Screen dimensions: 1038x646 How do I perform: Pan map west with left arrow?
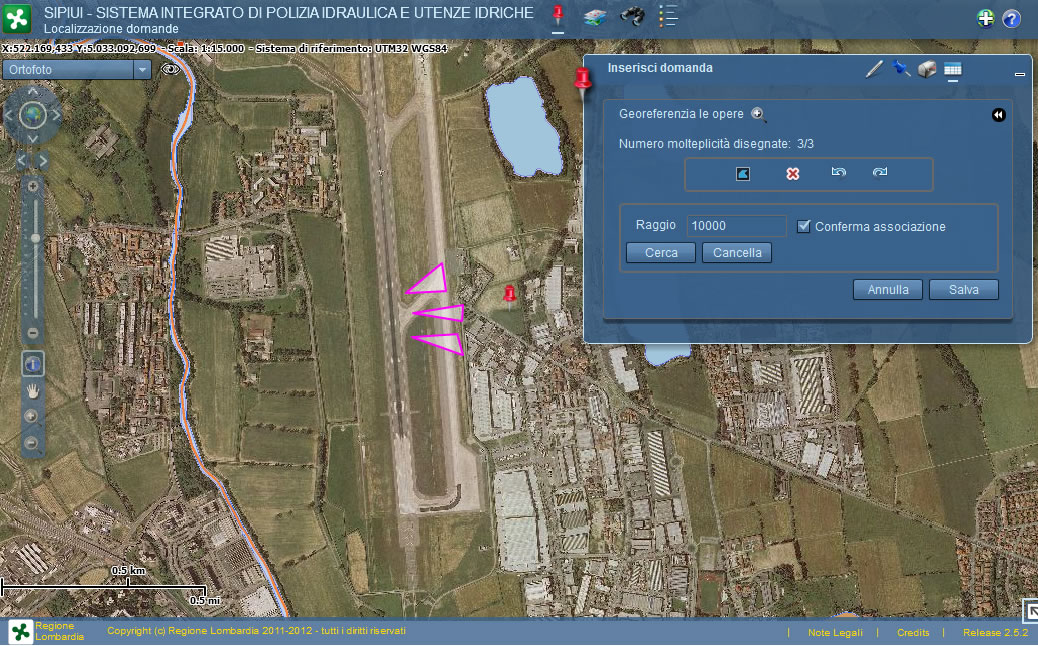[9, 115]
